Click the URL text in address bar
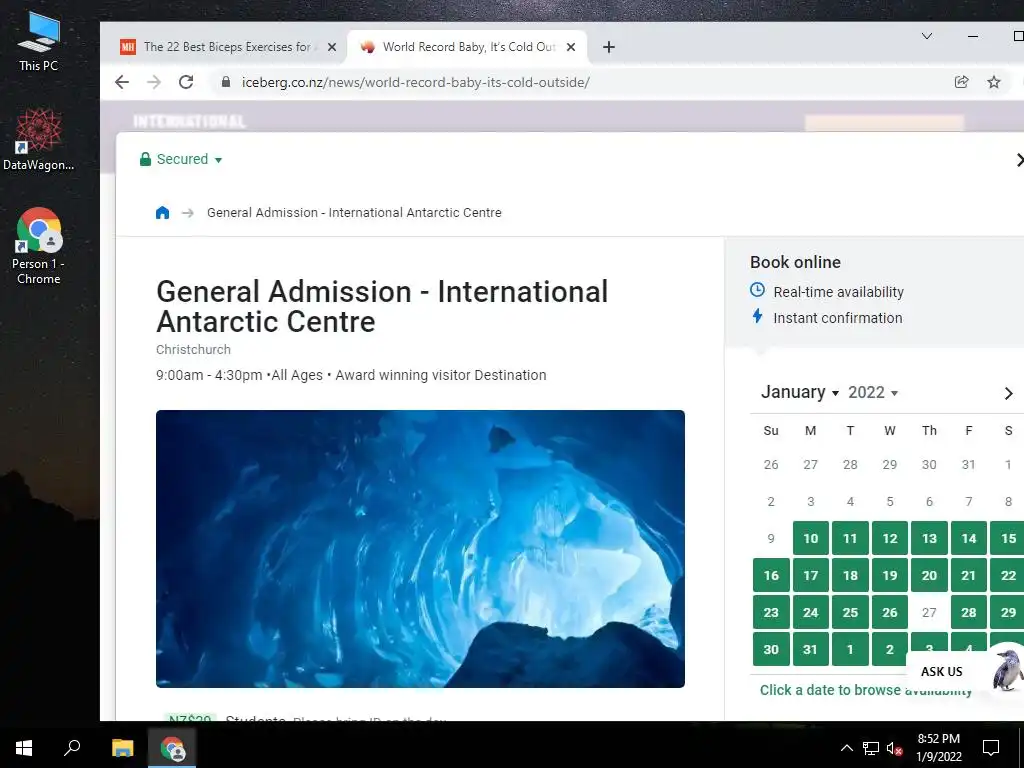The width and height of the screenshot is (1024, 768). click(415, 82)
